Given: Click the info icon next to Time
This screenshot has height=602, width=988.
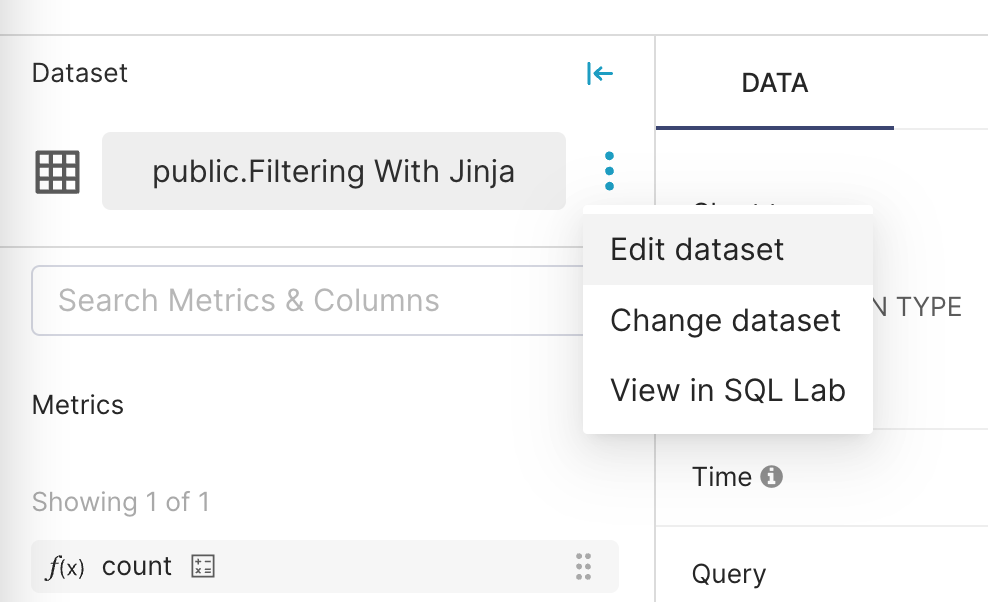Looking at the screenshot, I should [x=771, y=477].
